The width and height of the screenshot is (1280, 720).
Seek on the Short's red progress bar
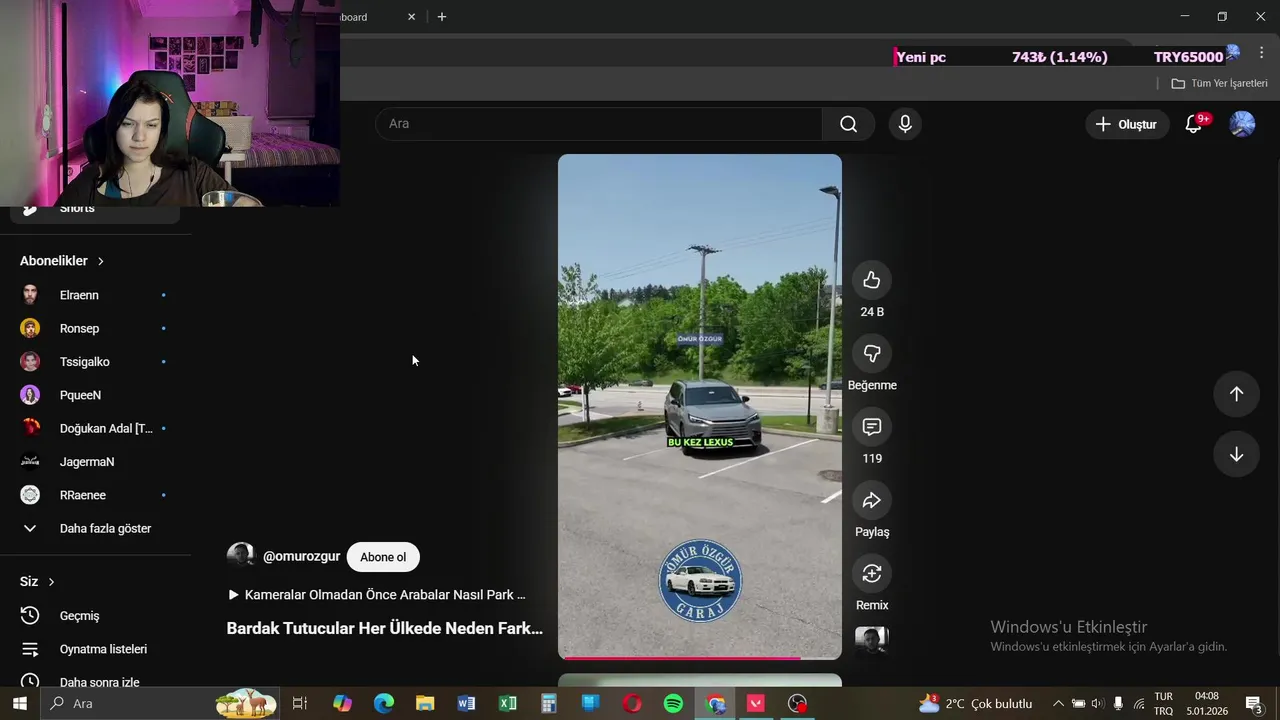(x=700, y=657)
